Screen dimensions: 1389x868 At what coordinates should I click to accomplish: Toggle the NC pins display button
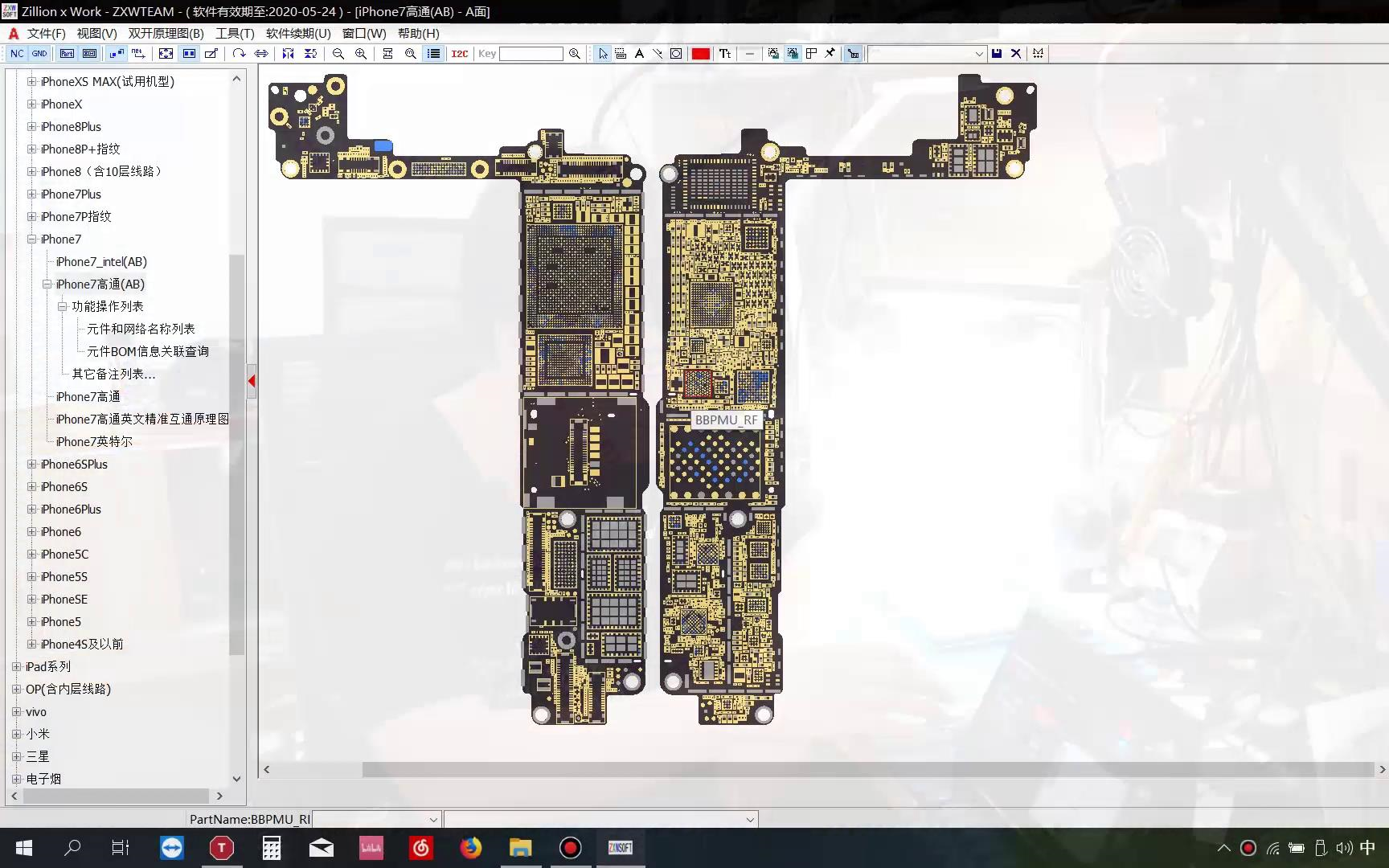[x=17, y=54]
